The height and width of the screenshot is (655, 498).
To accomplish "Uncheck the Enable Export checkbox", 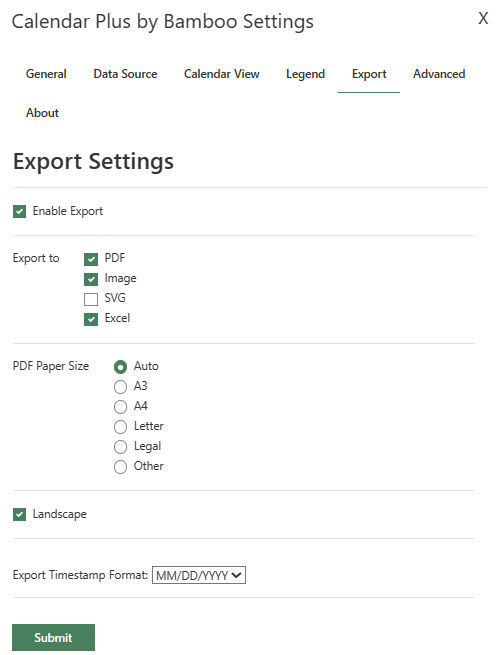I will pos(19,211).
